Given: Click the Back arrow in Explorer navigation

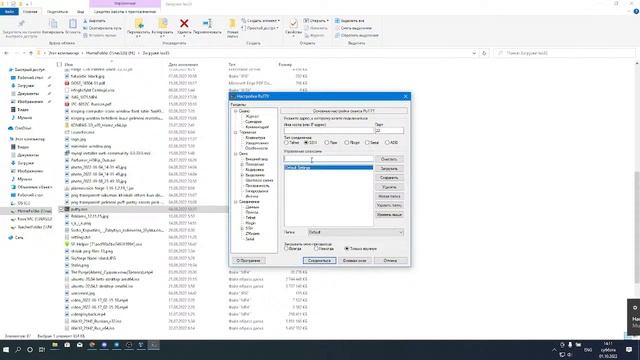Looking at the screenshot, I should point(6,53).
